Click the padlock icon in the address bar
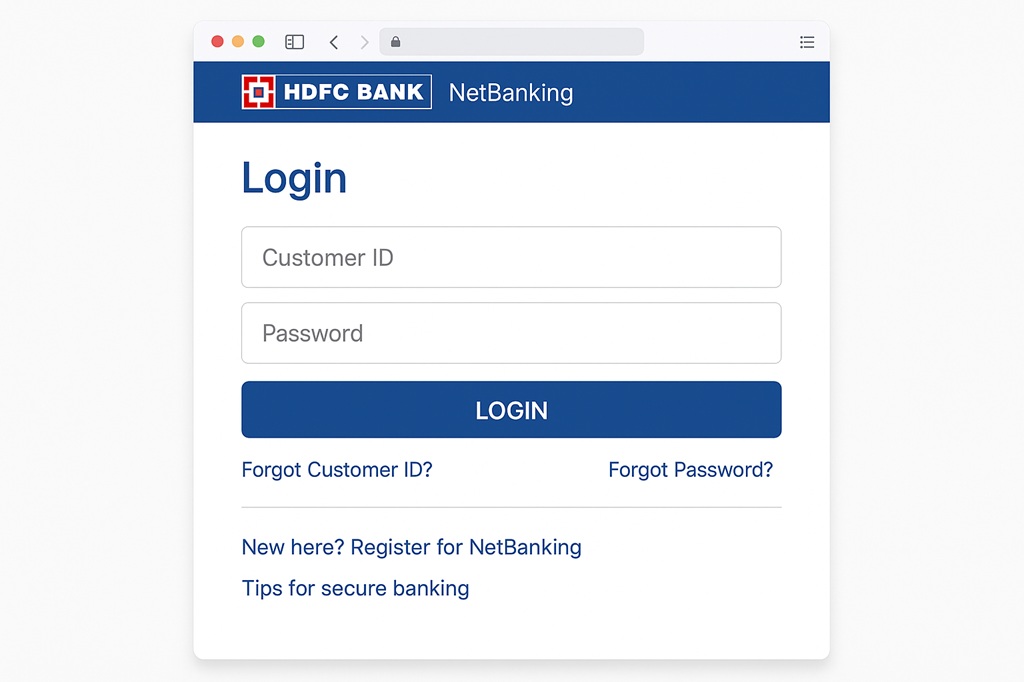 (394, 41)
